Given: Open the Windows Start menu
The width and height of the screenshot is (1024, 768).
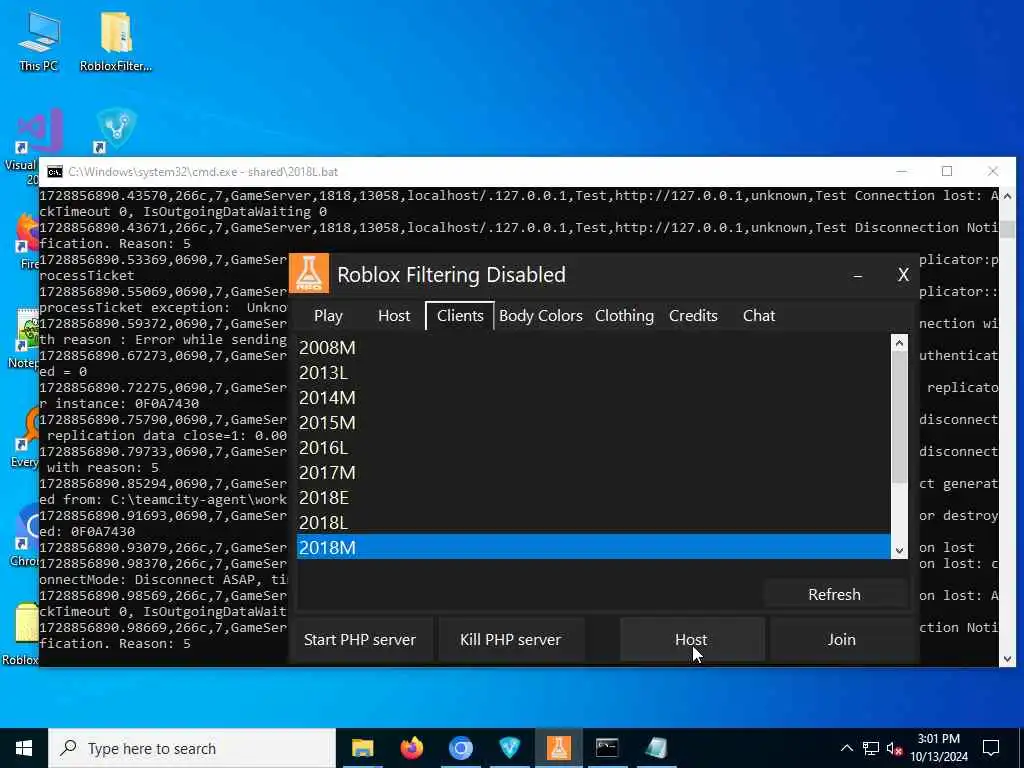Looking at the screenshot, I should coord(24,748).
